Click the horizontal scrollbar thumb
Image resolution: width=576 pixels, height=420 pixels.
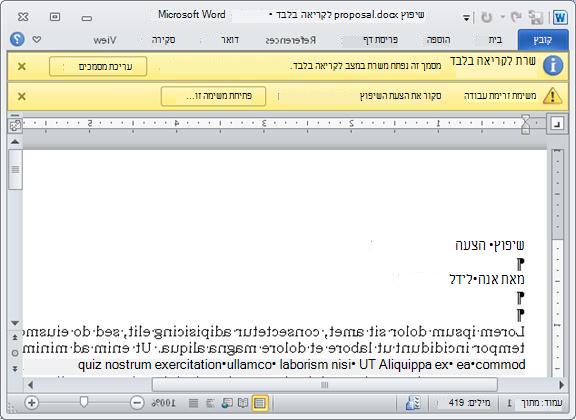(325, 385)
